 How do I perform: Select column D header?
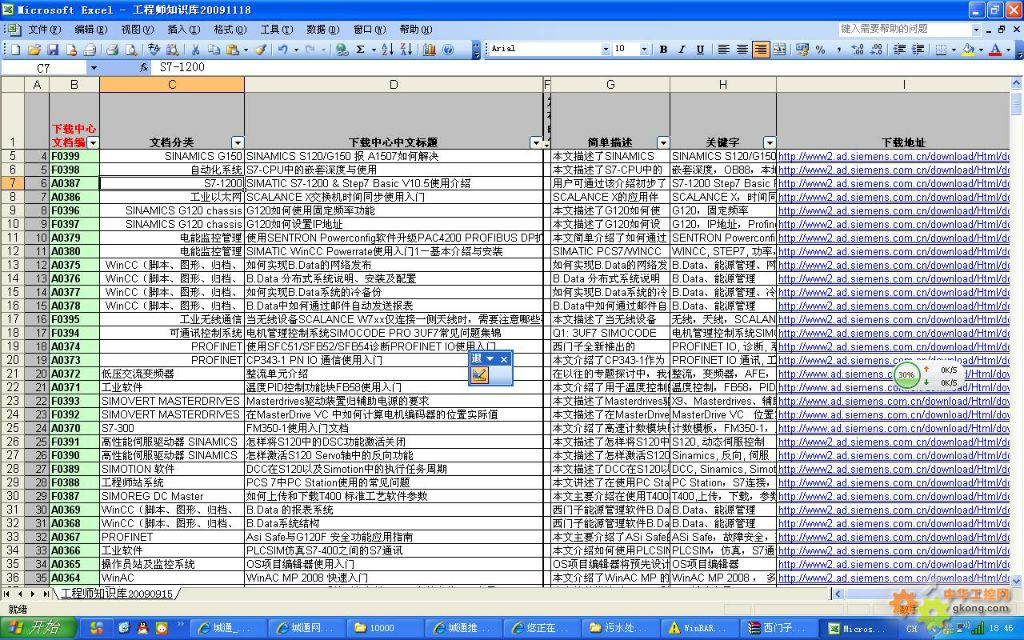coord(394,84)
